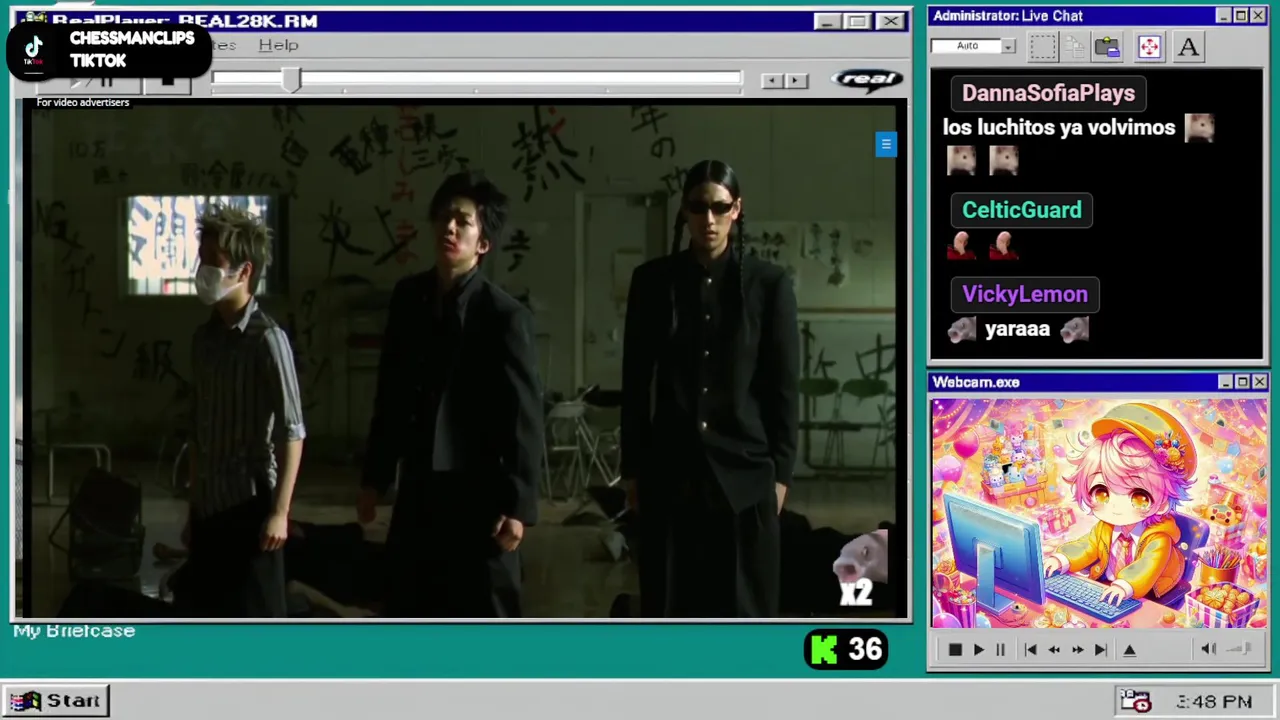
Task: Click the right arrow button beside the seek bar
Action: click(796, 80)
